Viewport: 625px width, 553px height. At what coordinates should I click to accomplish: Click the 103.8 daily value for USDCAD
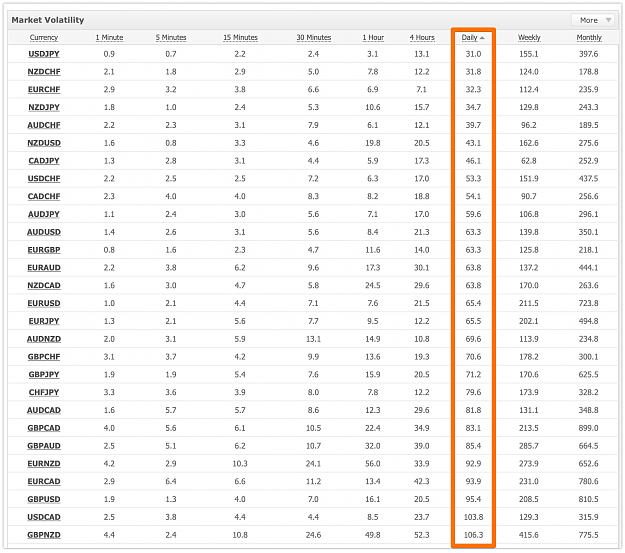click(473, 517)
